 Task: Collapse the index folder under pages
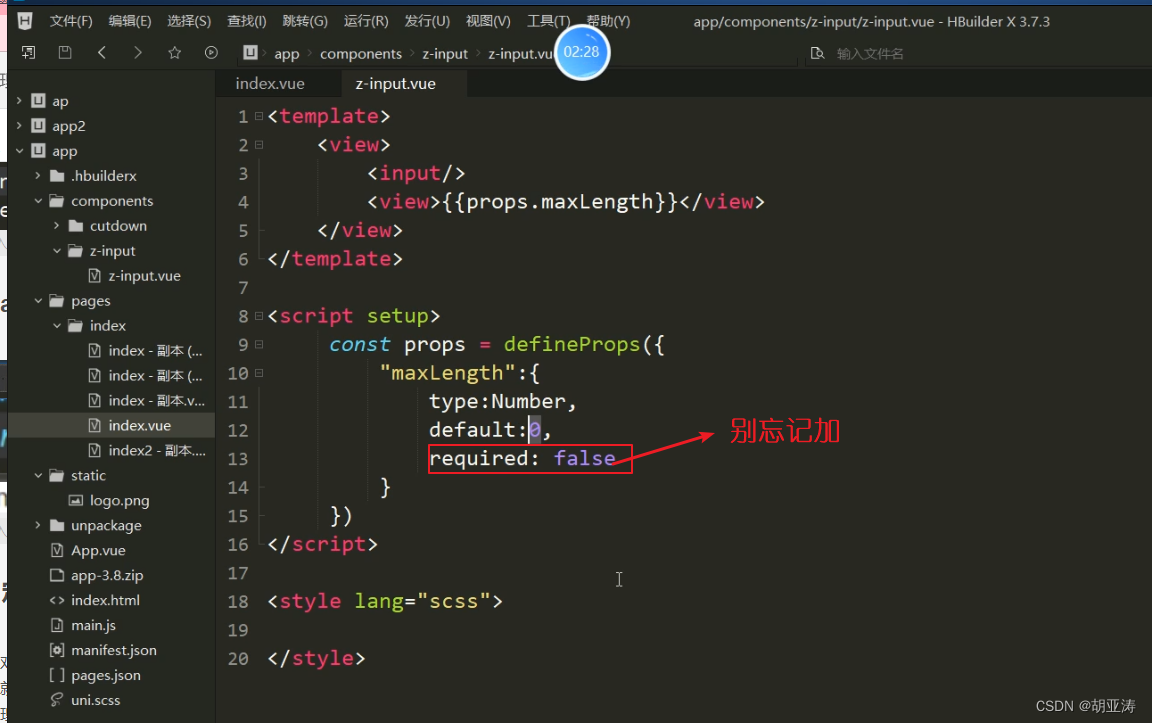pos(57,325)
